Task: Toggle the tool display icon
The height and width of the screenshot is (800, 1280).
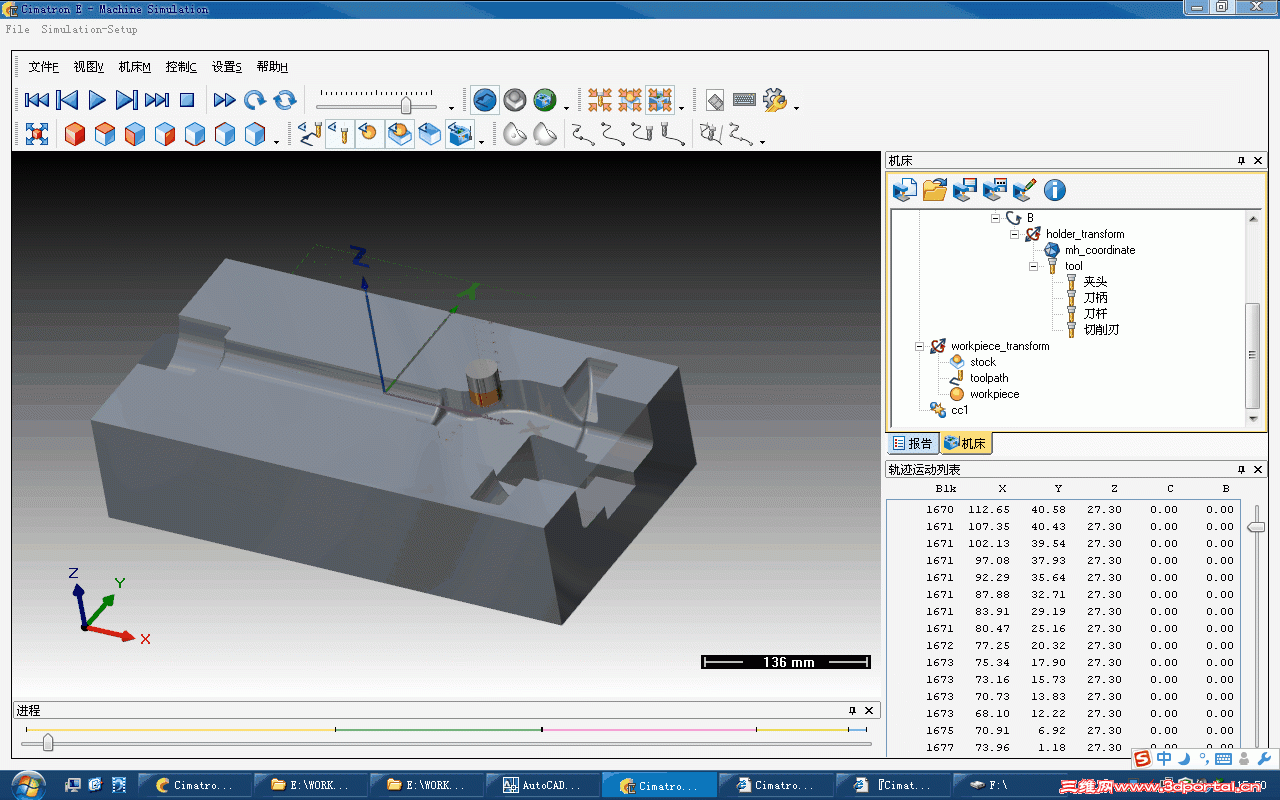Action: [x=340, y=134]
